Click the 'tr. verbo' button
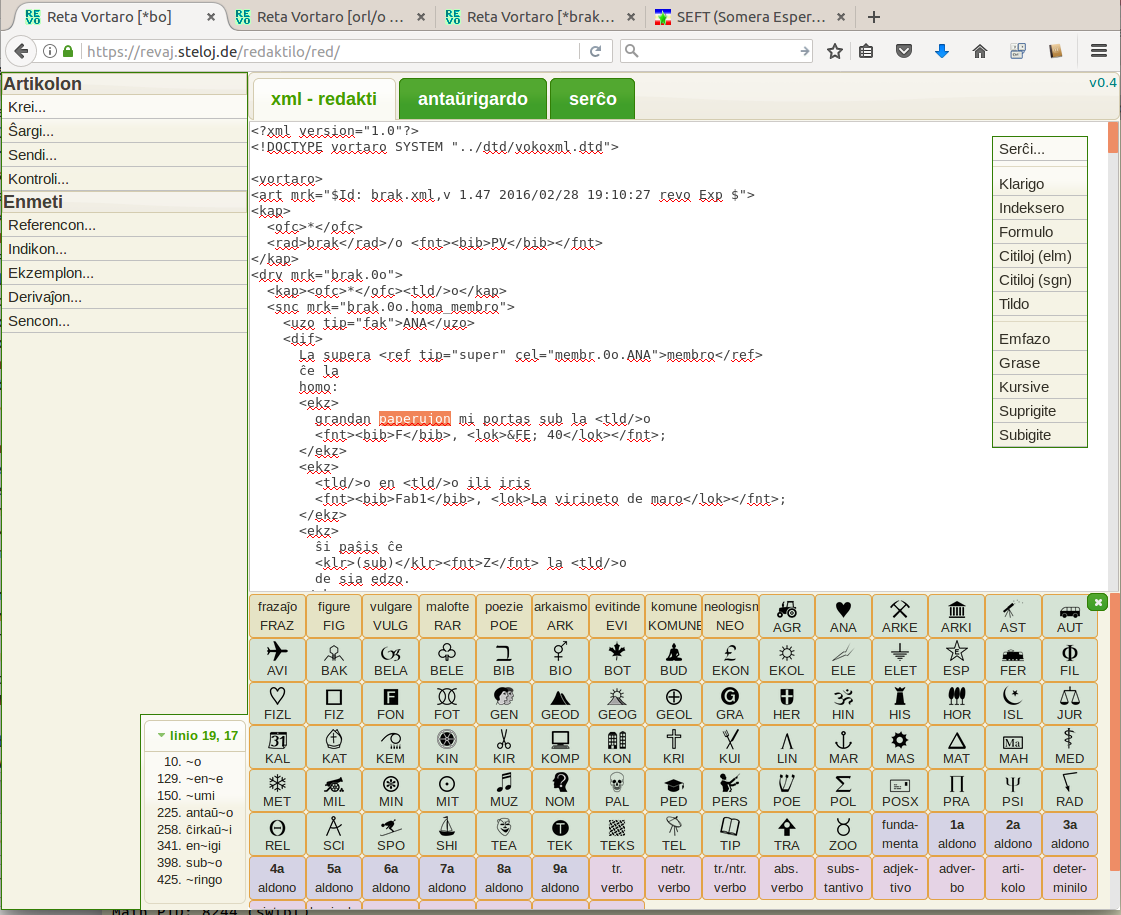1121x915 pixels. click(617, 878)
